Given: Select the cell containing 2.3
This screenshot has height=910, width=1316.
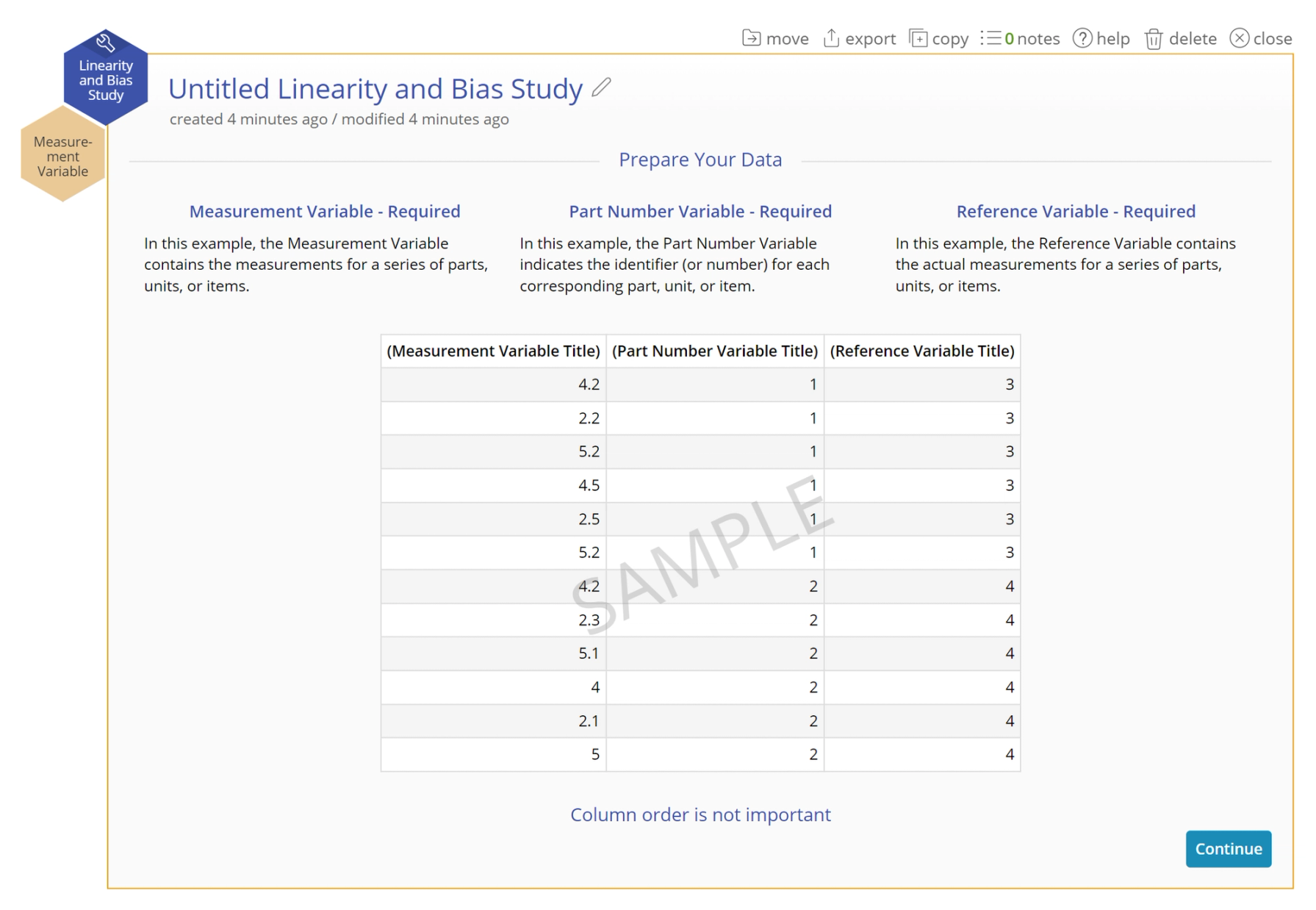Looking at the screenshot, I should coord(494,620).
